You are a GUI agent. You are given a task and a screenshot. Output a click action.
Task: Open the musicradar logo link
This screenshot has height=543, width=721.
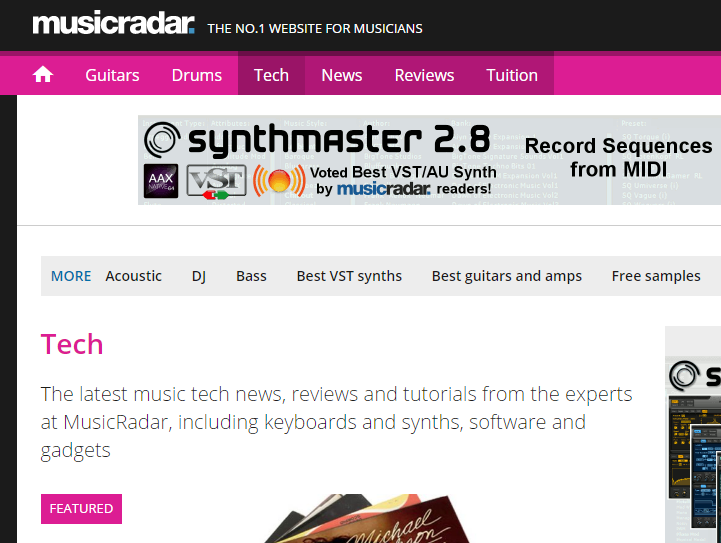click(x=114, y=23)
